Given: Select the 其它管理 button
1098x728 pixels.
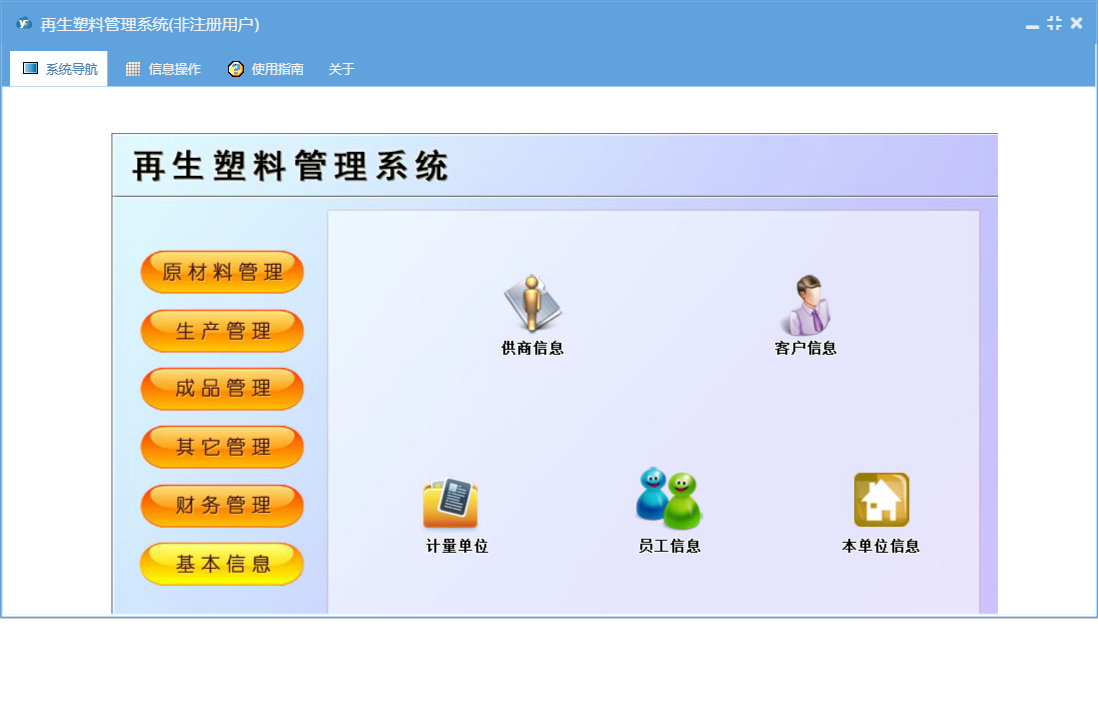Looking at the screenshot, I should [x=222, y=447].
